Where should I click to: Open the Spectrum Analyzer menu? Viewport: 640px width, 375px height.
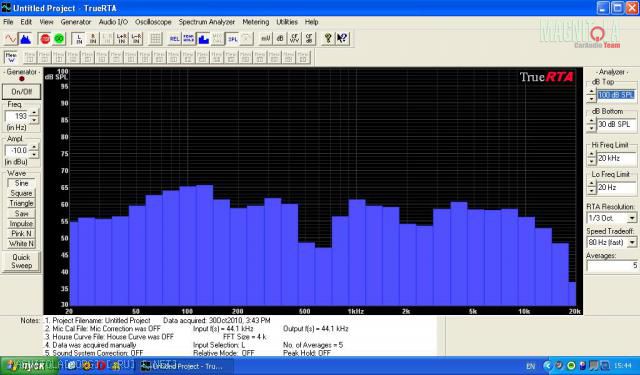pyautogui.click(x=207, y=22)
